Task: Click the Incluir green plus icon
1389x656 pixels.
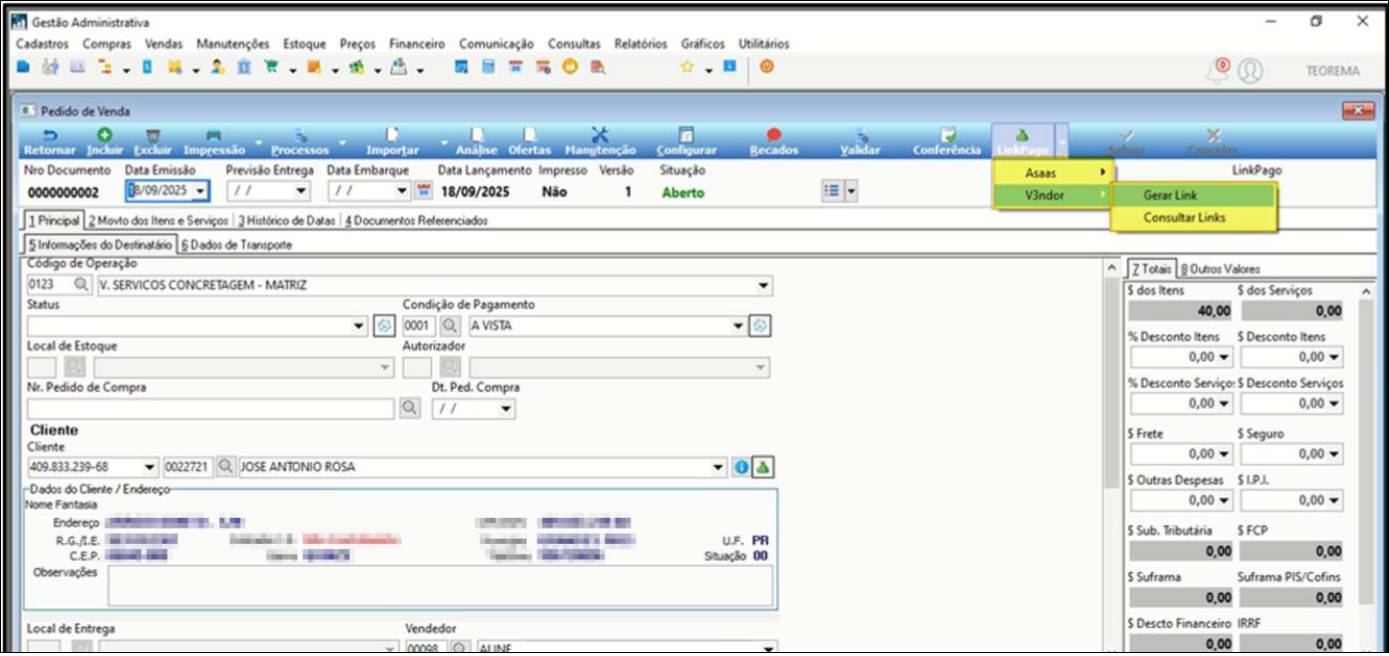Action: tap(104, 136)
